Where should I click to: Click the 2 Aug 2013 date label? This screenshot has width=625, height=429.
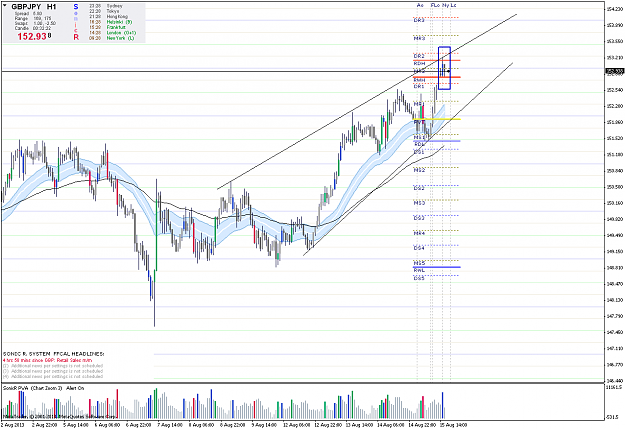[x=13, y=425]
